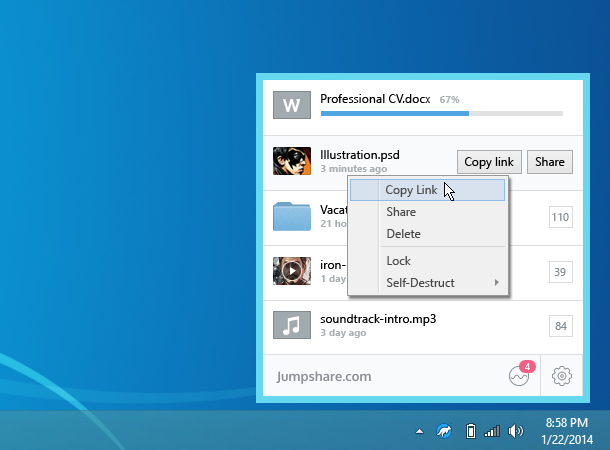Click the music note icon for soundtrack-intro.mp3
The height and width of the screenshot is (450, 610).
tap(292, 325)
